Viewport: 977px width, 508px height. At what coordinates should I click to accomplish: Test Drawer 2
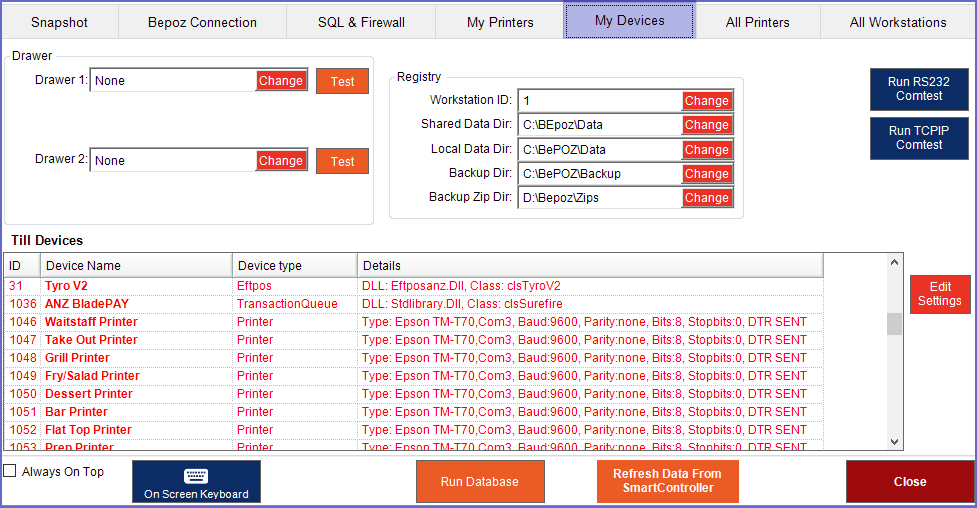coord(342,161)
